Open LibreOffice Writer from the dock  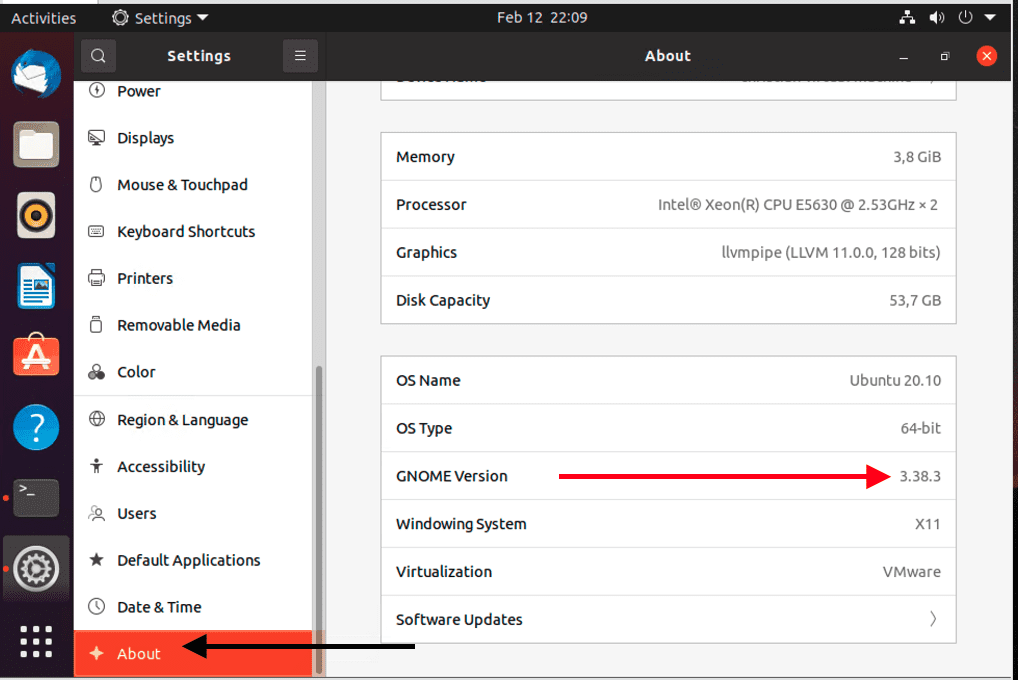click(x=36, y=286)
